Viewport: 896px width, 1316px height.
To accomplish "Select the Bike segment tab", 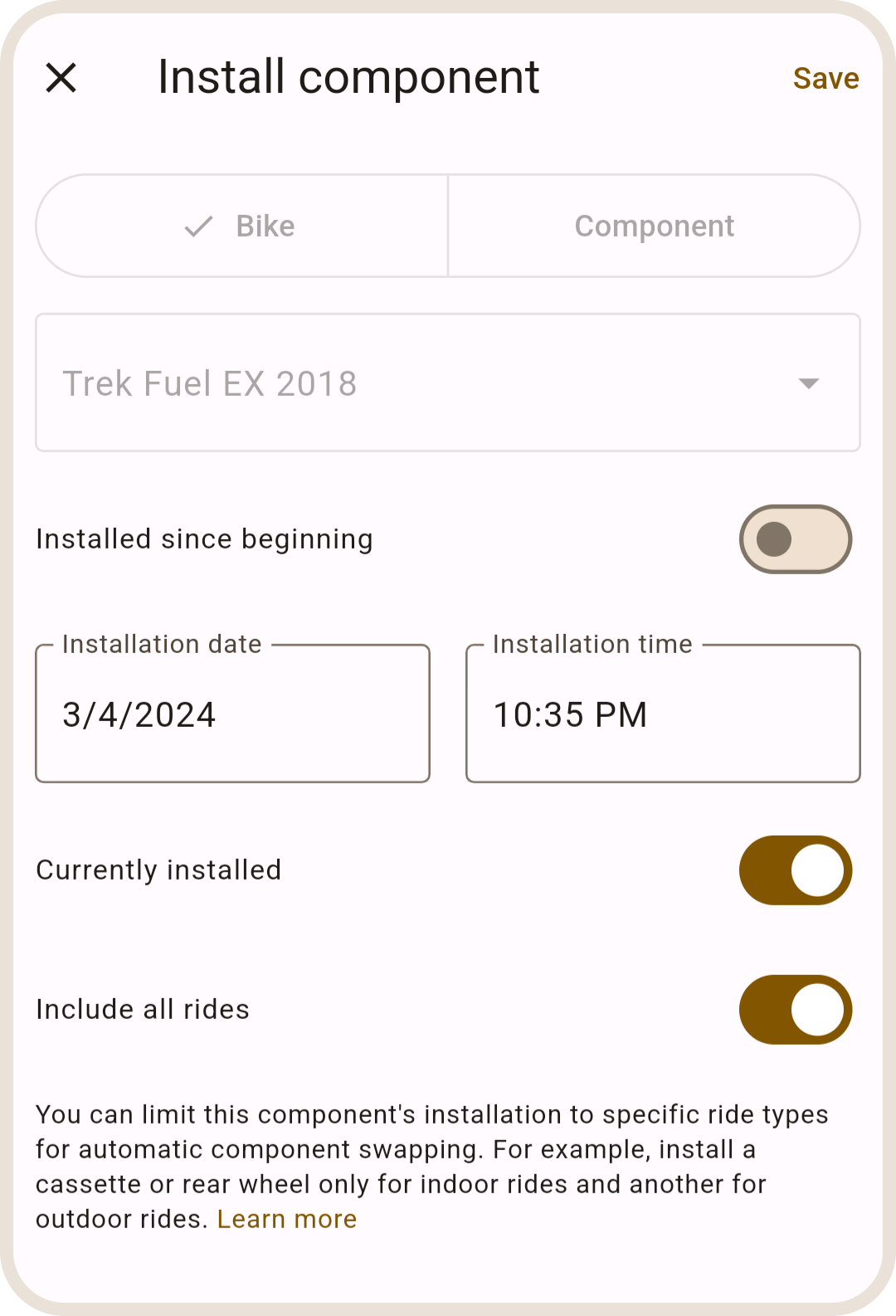I will [x=242, y=226].
